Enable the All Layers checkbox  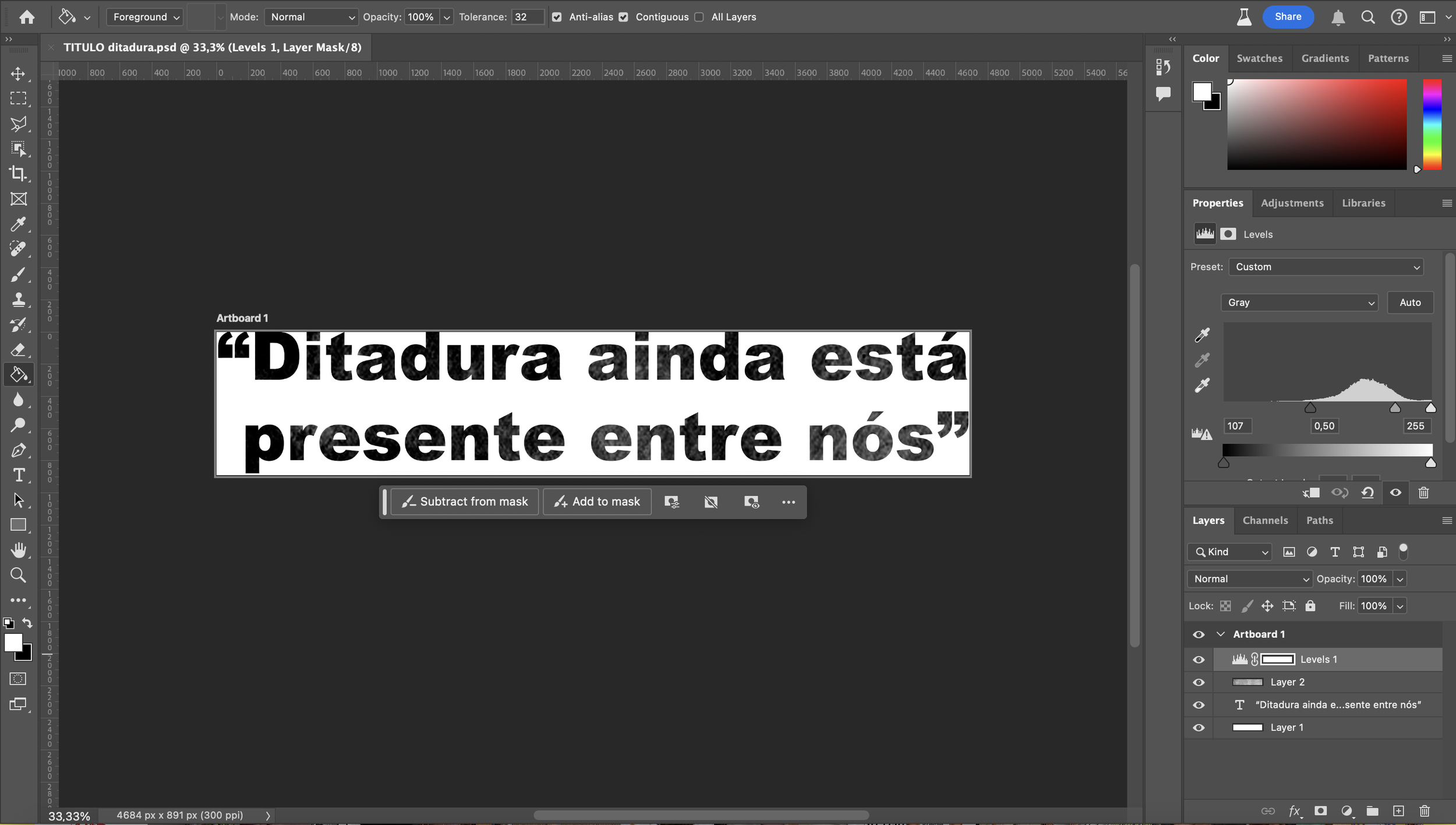tap(699, 17)
